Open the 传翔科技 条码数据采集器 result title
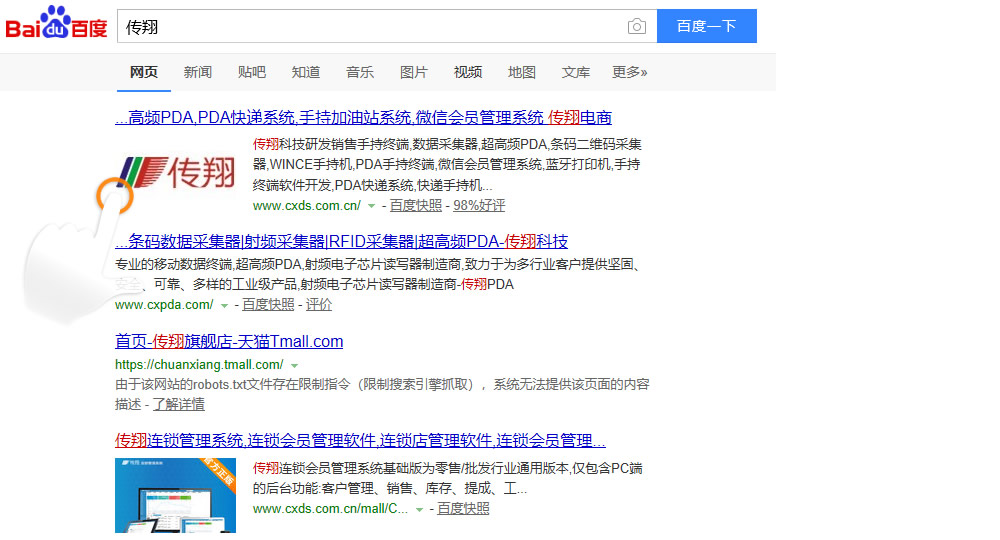 coord(341,242)
